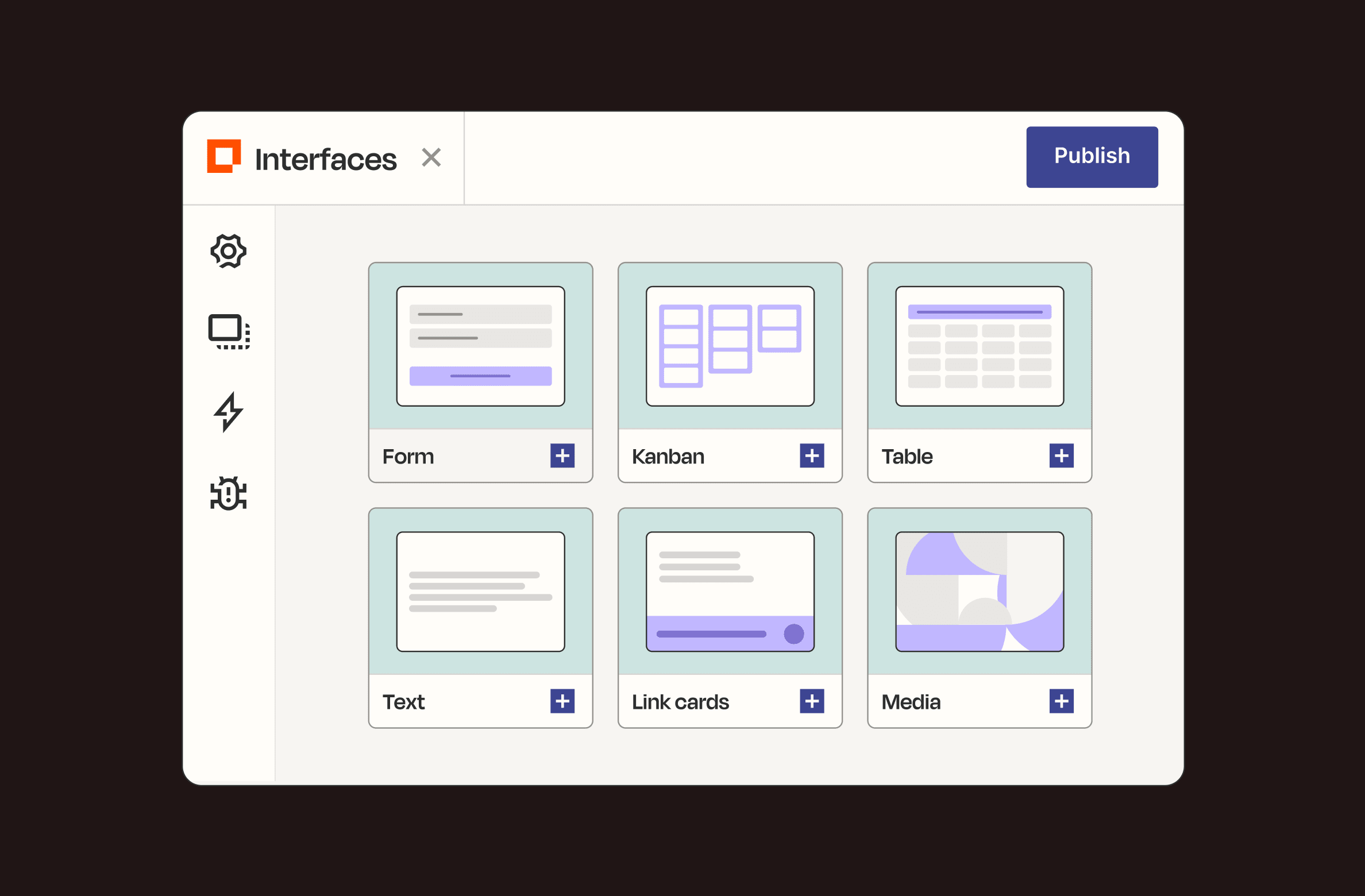
Task: Click the Publish button
Action: click(x=1091, y=155)
